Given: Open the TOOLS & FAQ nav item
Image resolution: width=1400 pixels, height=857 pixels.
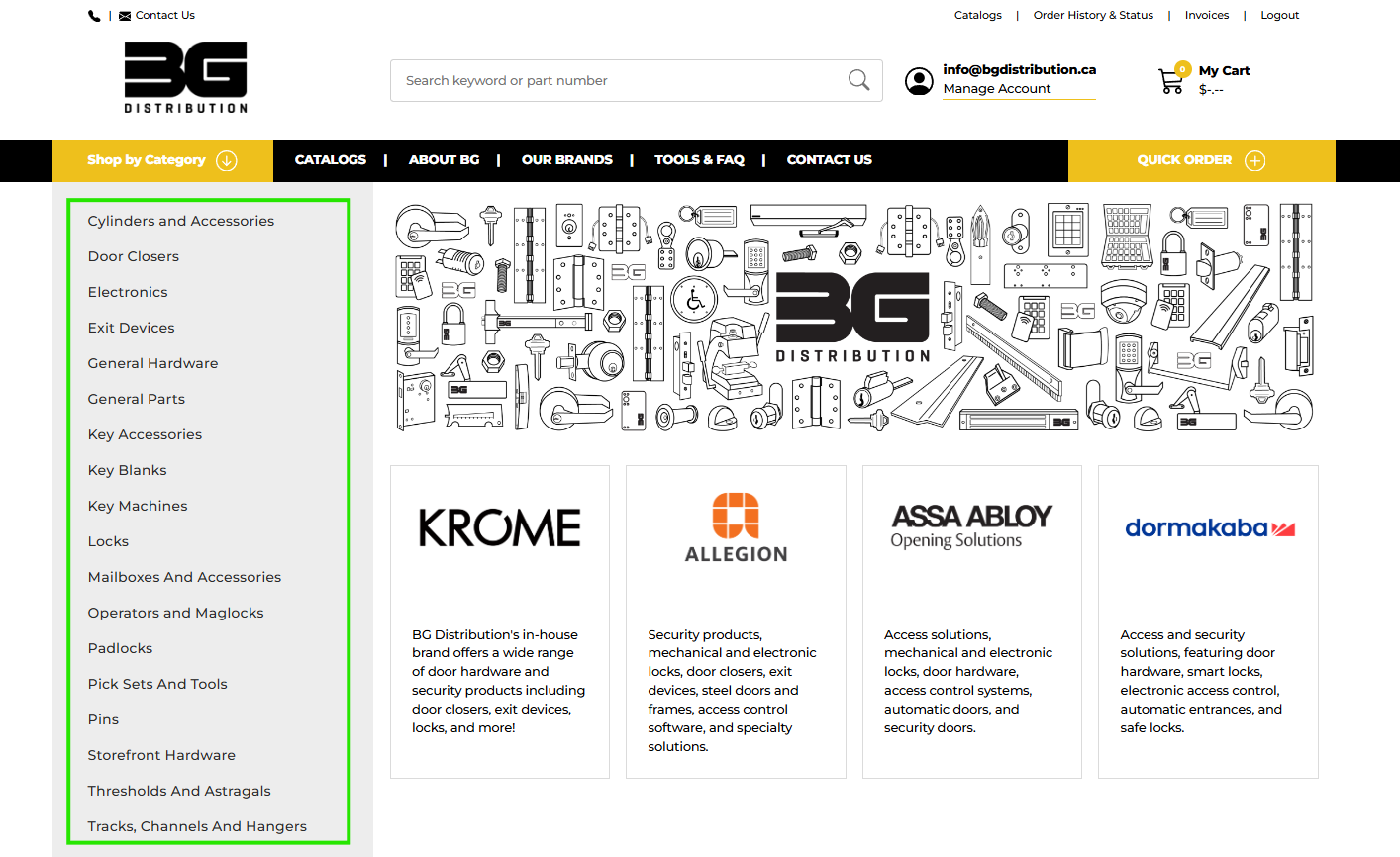Looking at the screenshot, I should (x=699, y=160).
